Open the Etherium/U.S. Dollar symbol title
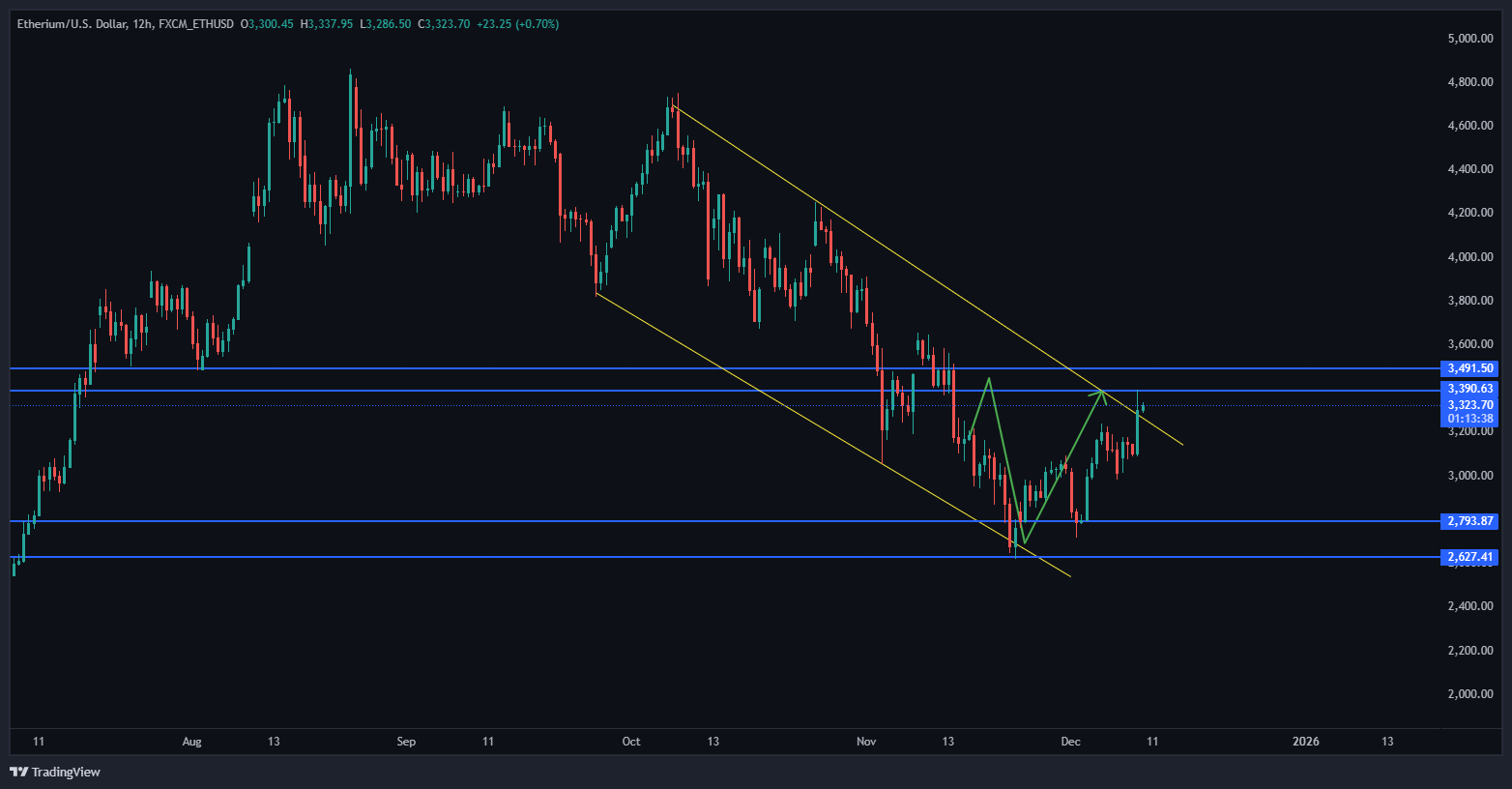1512x789 pixels. [71, 23]
